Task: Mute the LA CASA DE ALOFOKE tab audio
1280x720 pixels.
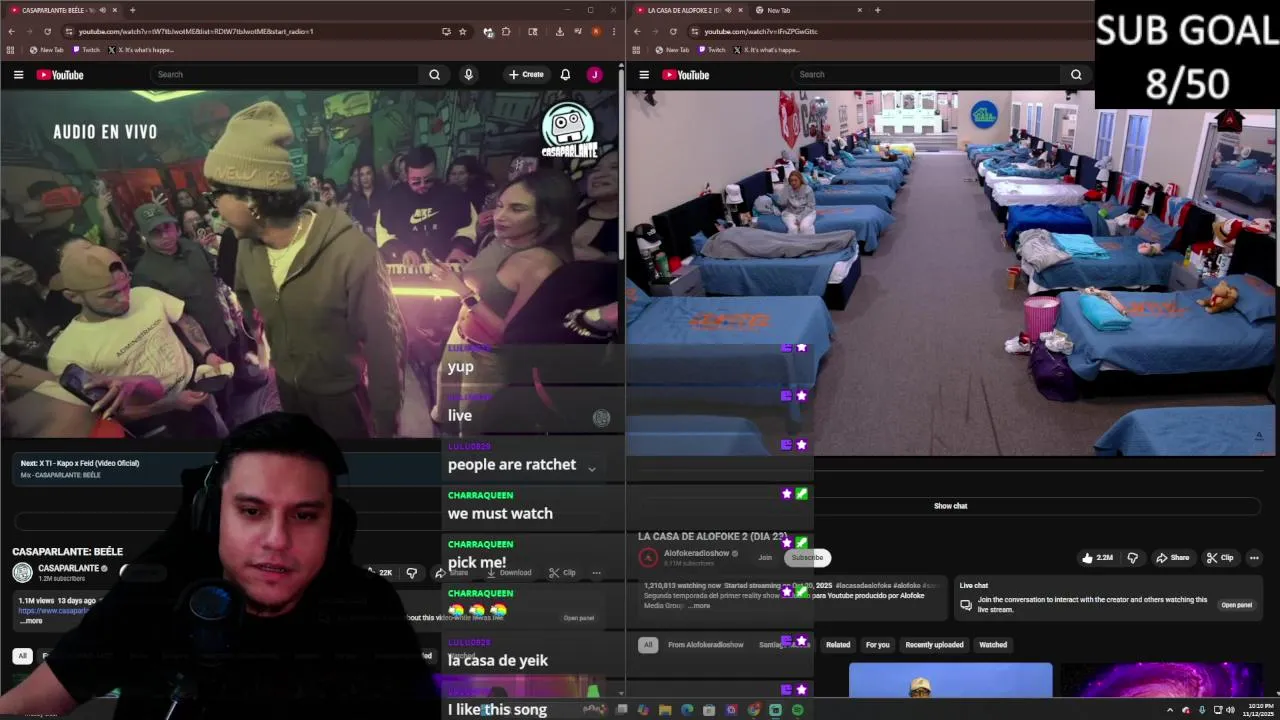Action: [728, 10]
